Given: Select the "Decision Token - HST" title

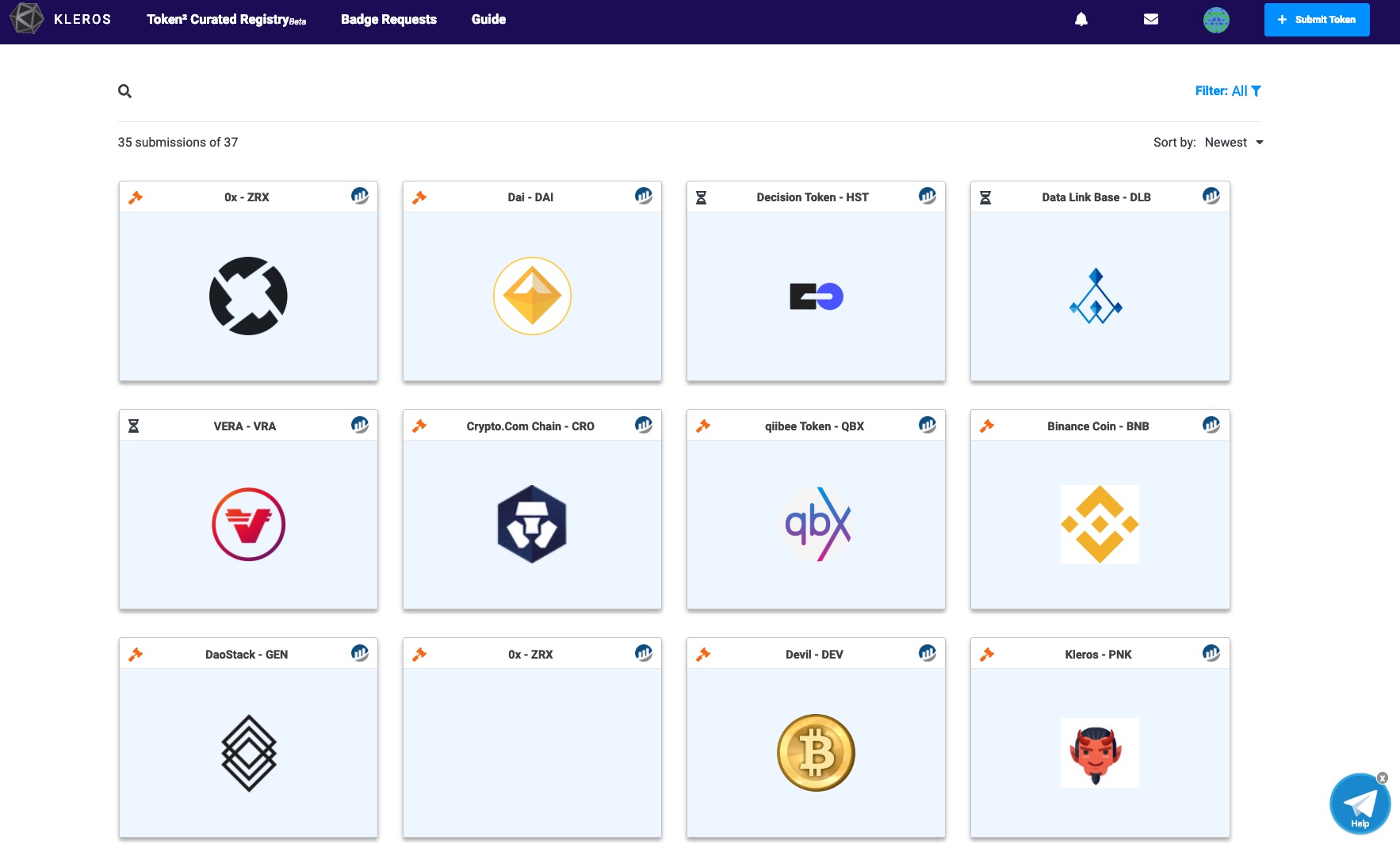Looking at the screenshot, I should (813, 197).
